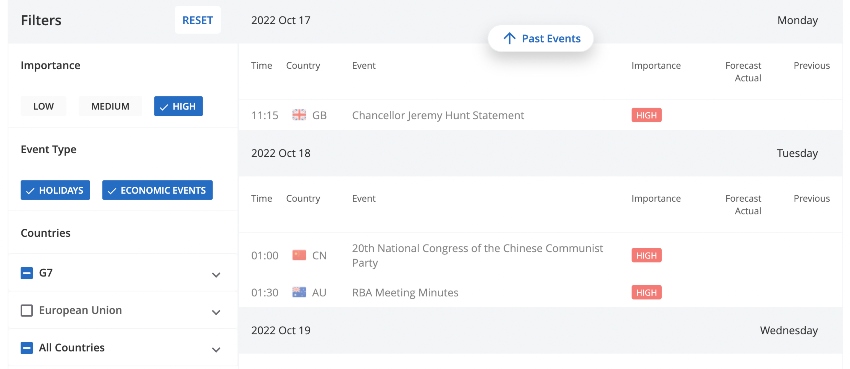Click the China flag icon
The height and width of the screenshot is (369, 850).
coord(299,255)
